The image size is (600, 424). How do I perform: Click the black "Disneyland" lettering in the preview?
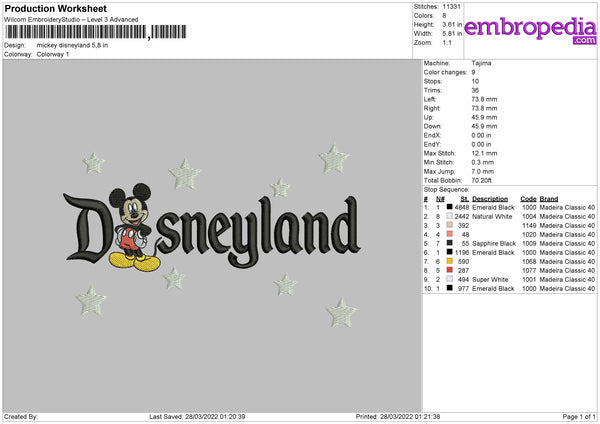(212, 230)
